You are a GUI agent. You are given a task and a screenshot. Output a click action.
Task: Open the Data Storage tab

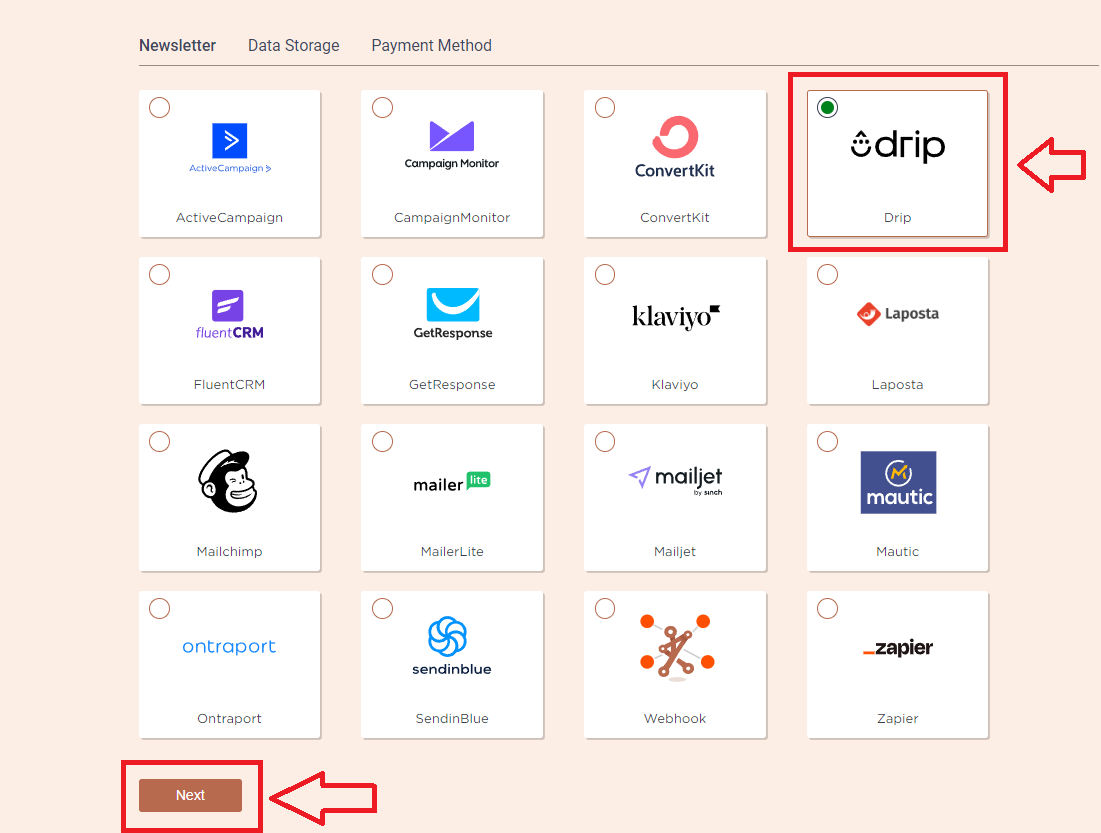coord(294,46)
